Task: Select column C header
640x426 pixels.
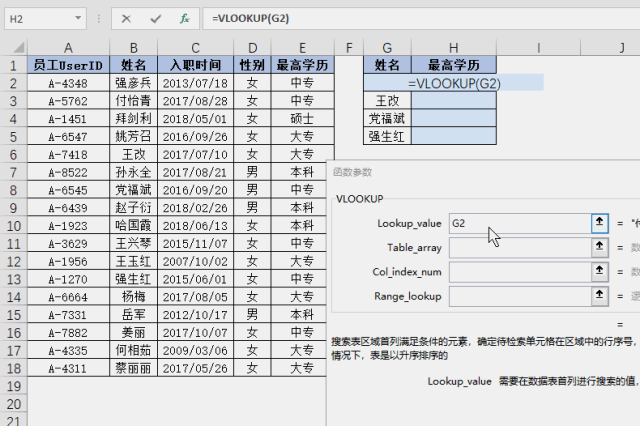Action: click(x=196, y=48)
